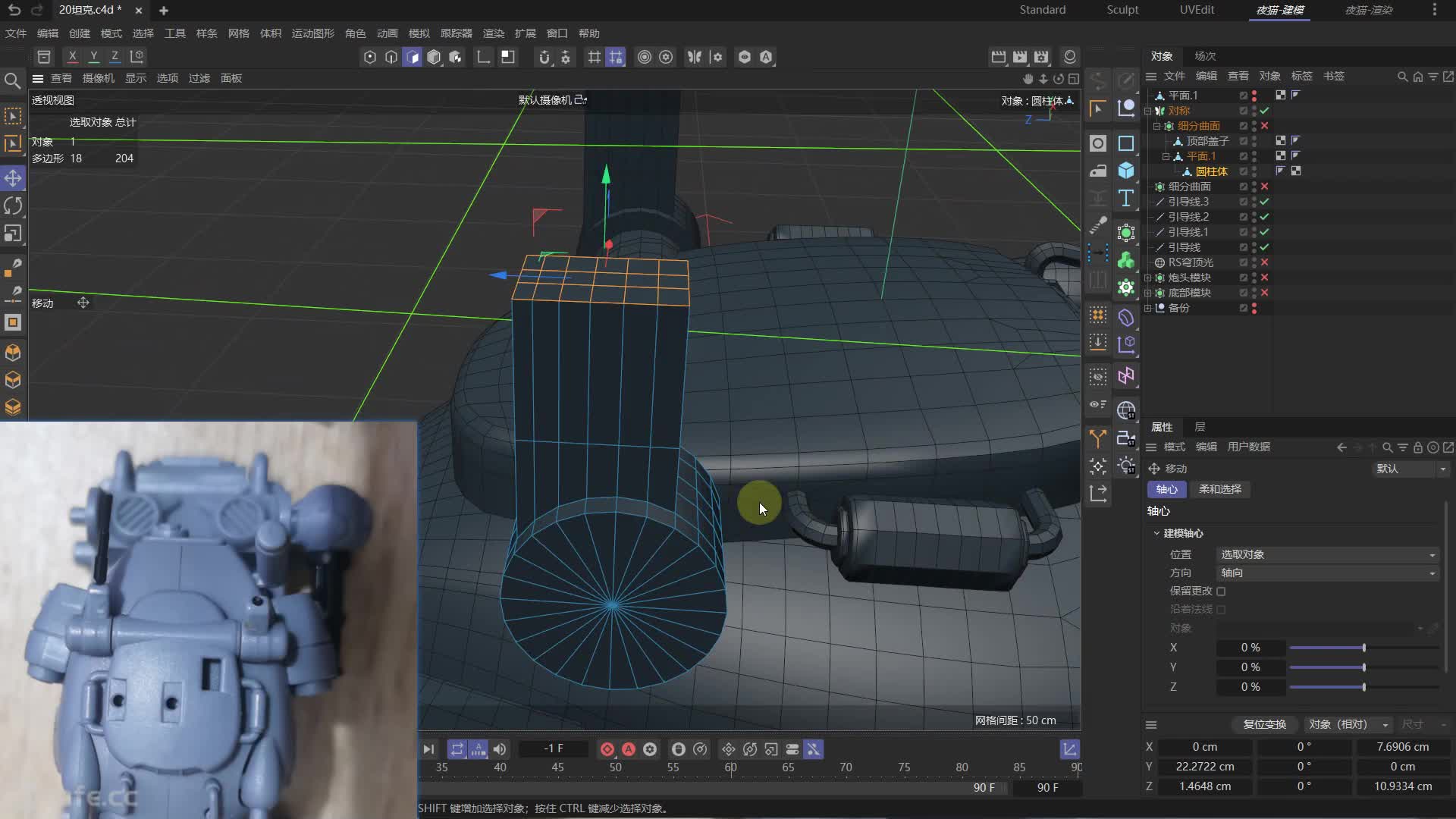Toggle generator enable on 对称 object

tap(1264, 111)
